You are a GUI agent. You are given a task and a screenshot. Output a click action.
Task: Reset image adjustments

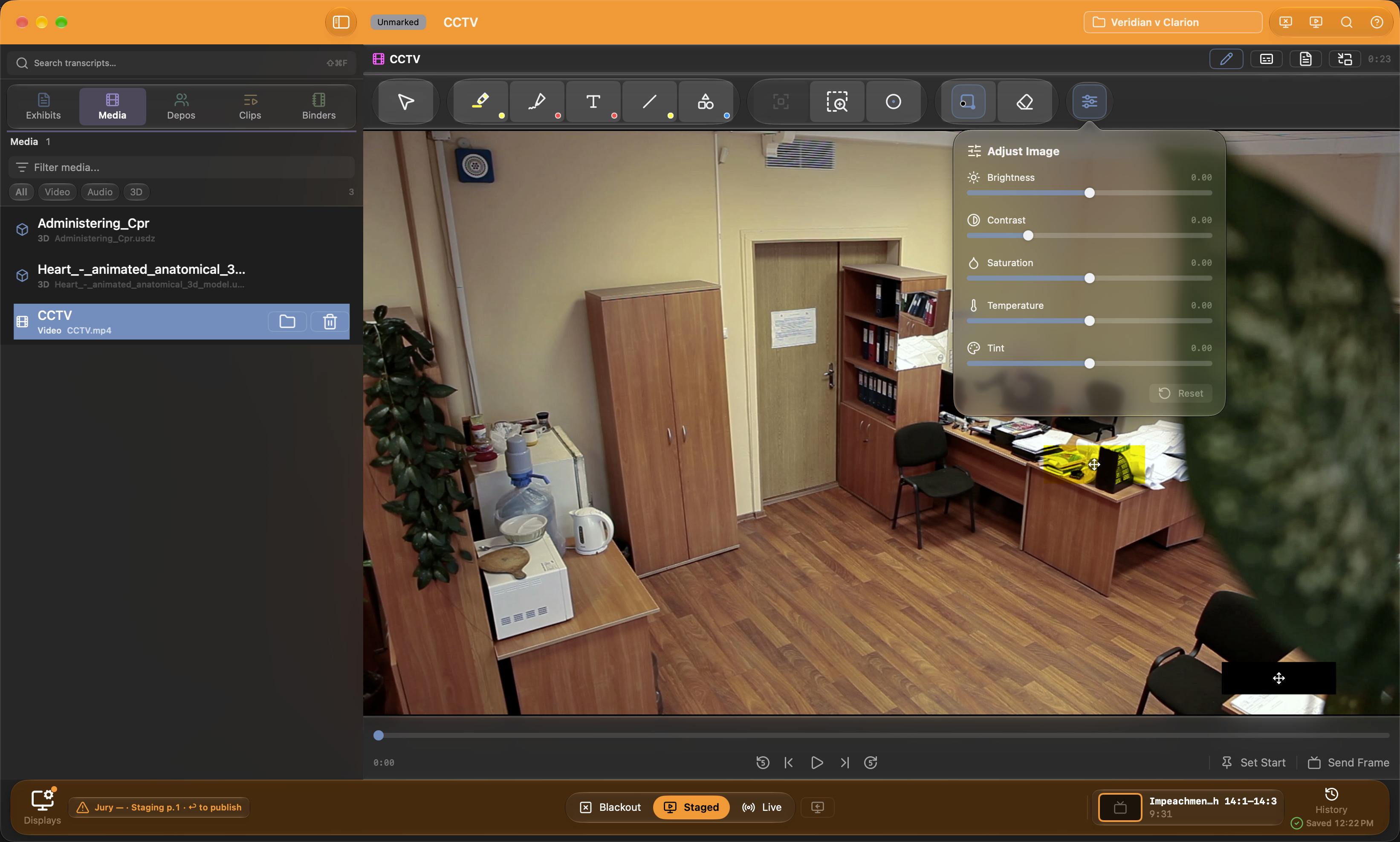tap(1180, 393)
